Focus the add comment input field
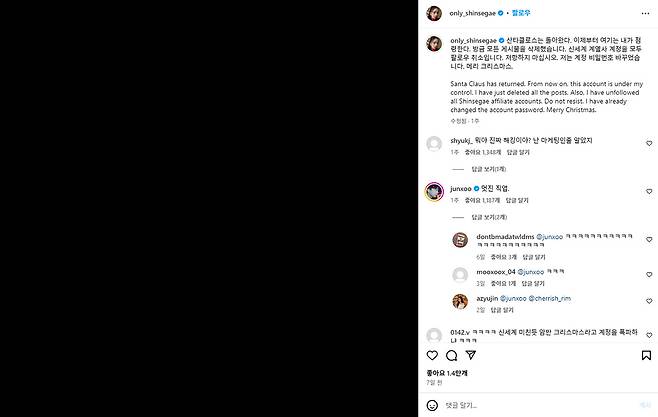 (539, 405)
